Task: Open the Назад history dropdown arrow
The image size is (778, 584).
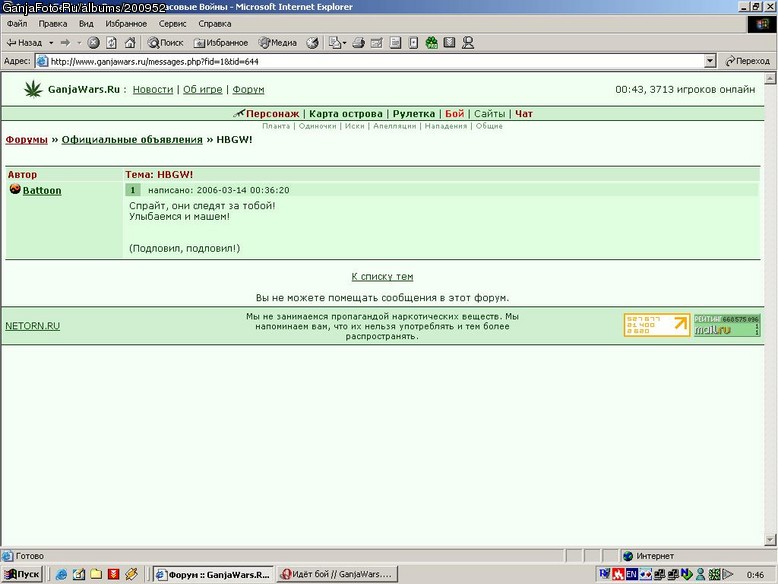Action: [51, 43]
